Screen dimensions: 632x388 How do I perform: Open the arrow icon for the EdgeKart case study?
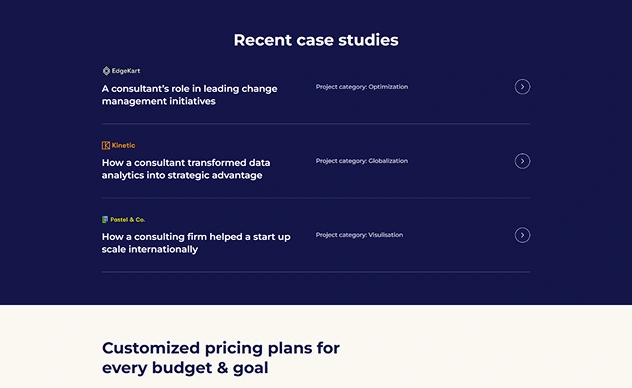click(x=522, y=87)
